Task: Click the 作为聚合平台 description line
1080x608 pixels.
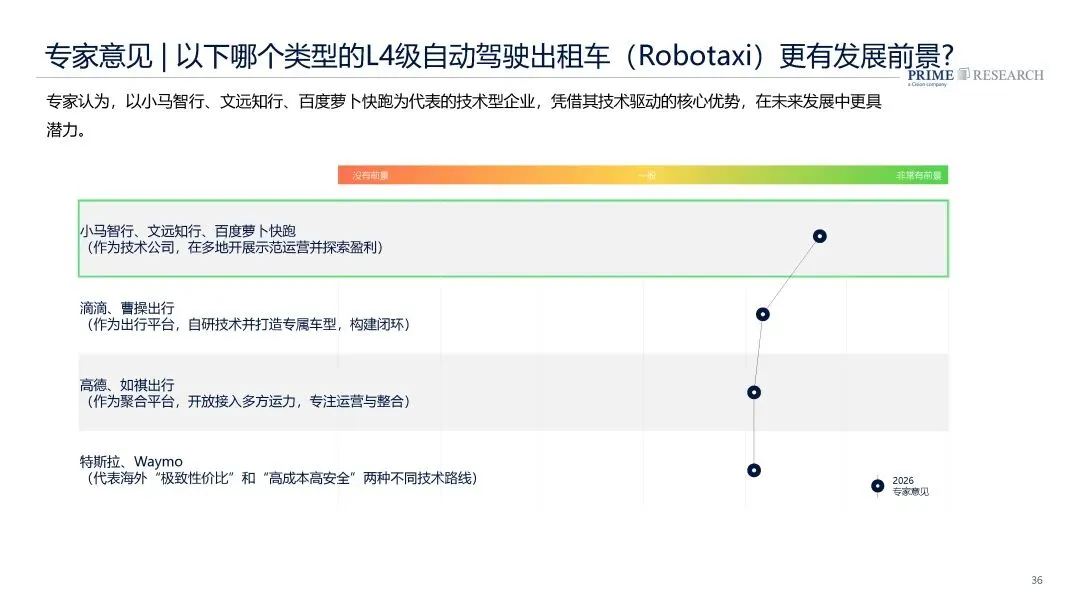Action: coord(247,401)
